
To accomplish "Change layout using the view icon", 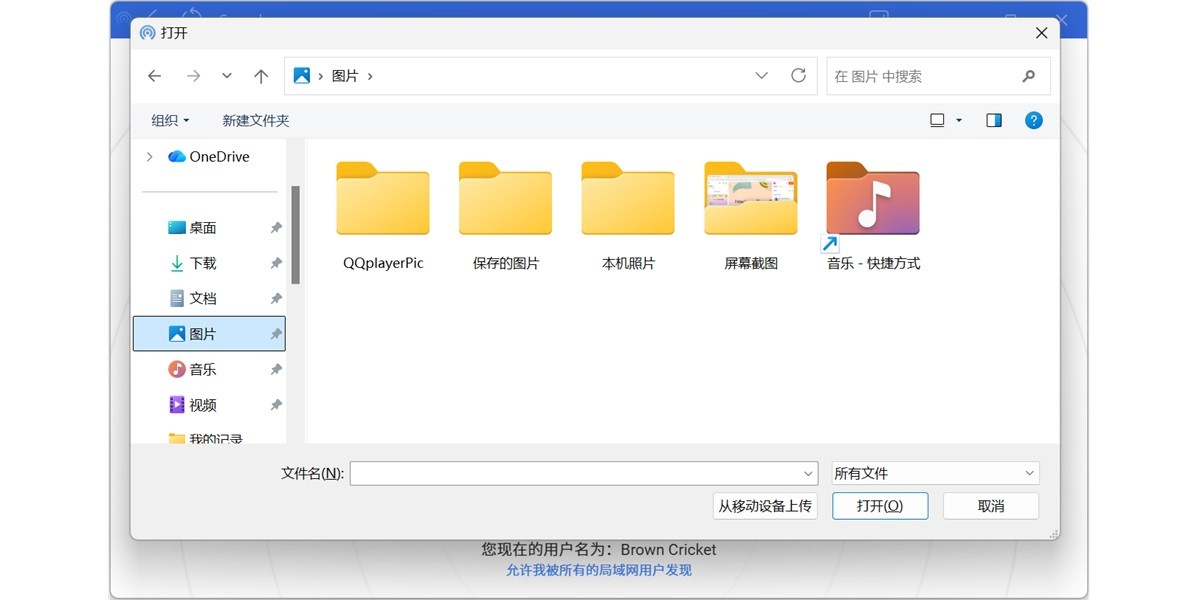I will click(x=938, y=119).
